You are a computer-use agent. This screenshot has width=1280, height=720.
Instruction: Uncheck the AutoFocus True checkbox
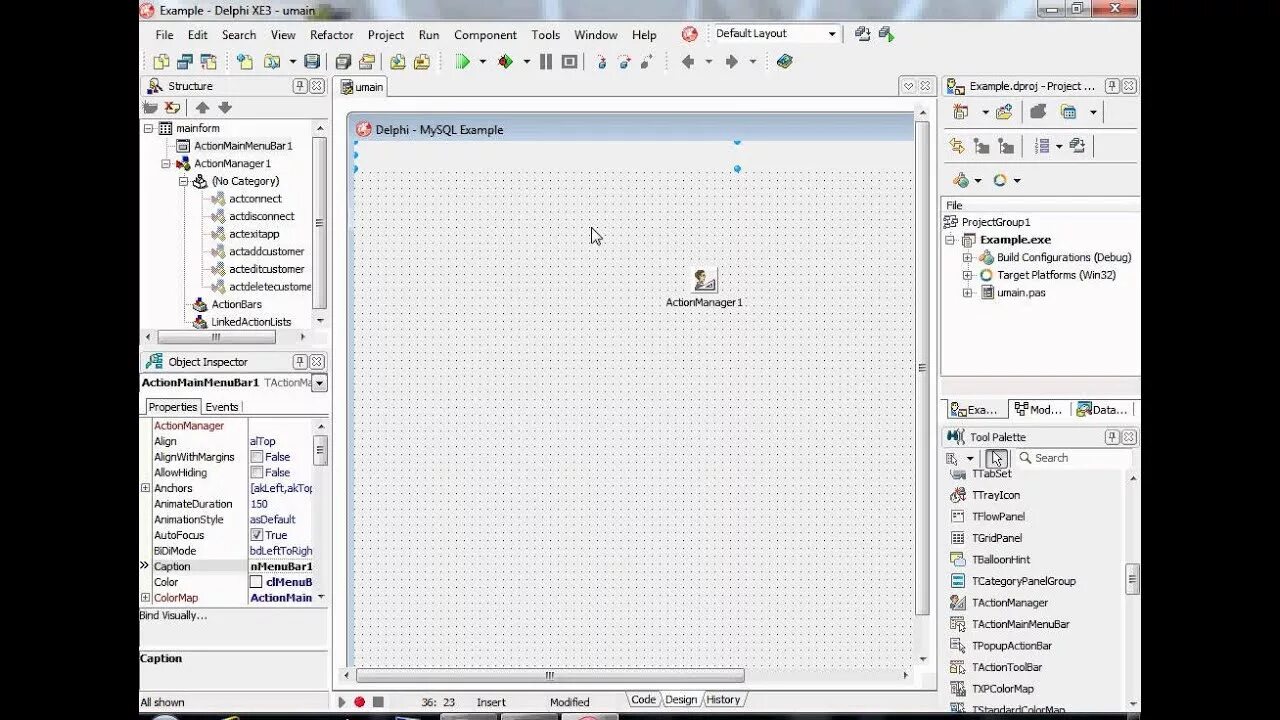pyautogui.click(x=257, y=535)
